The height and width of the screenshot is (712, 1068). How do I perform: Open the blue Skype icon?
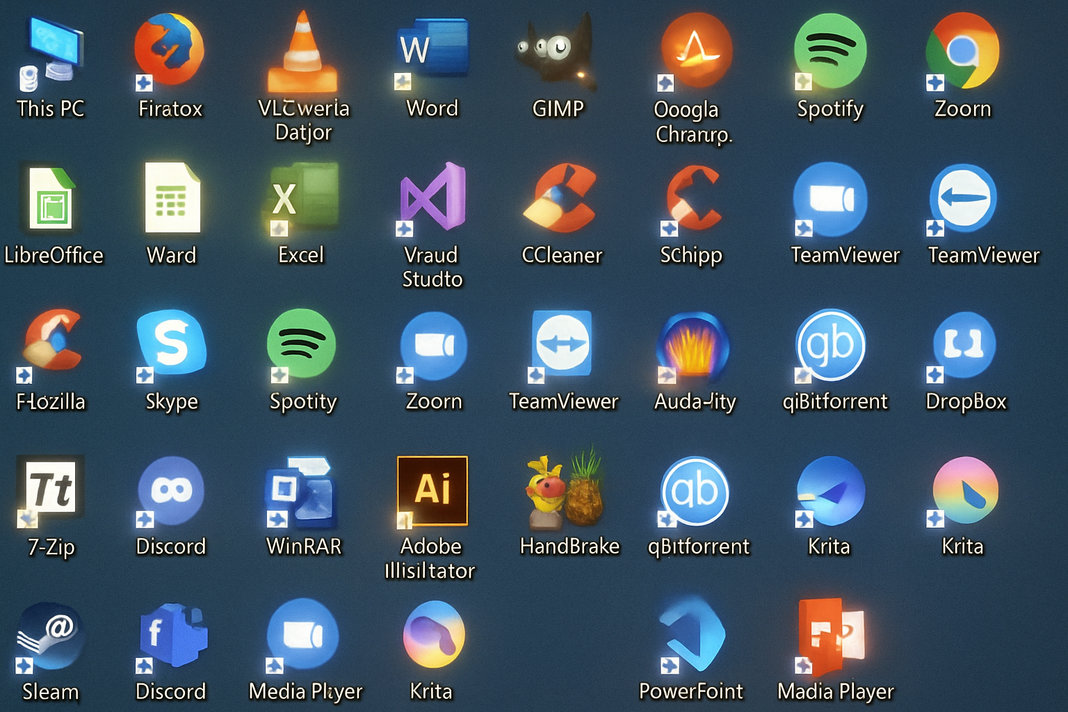[170, 344]
